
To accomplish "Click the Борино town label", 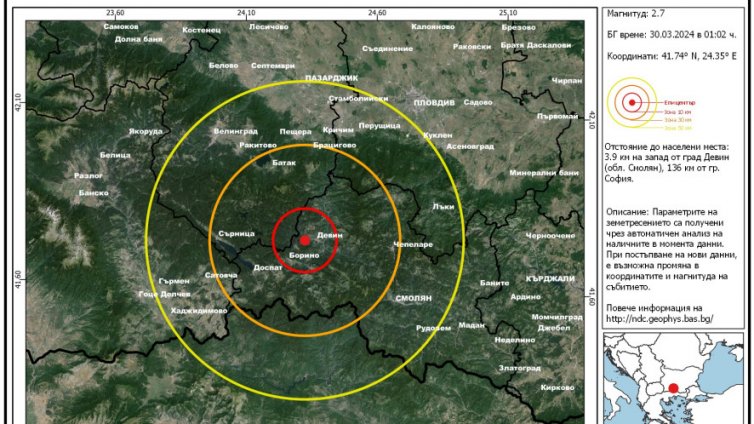I will (x=303, y=257).
